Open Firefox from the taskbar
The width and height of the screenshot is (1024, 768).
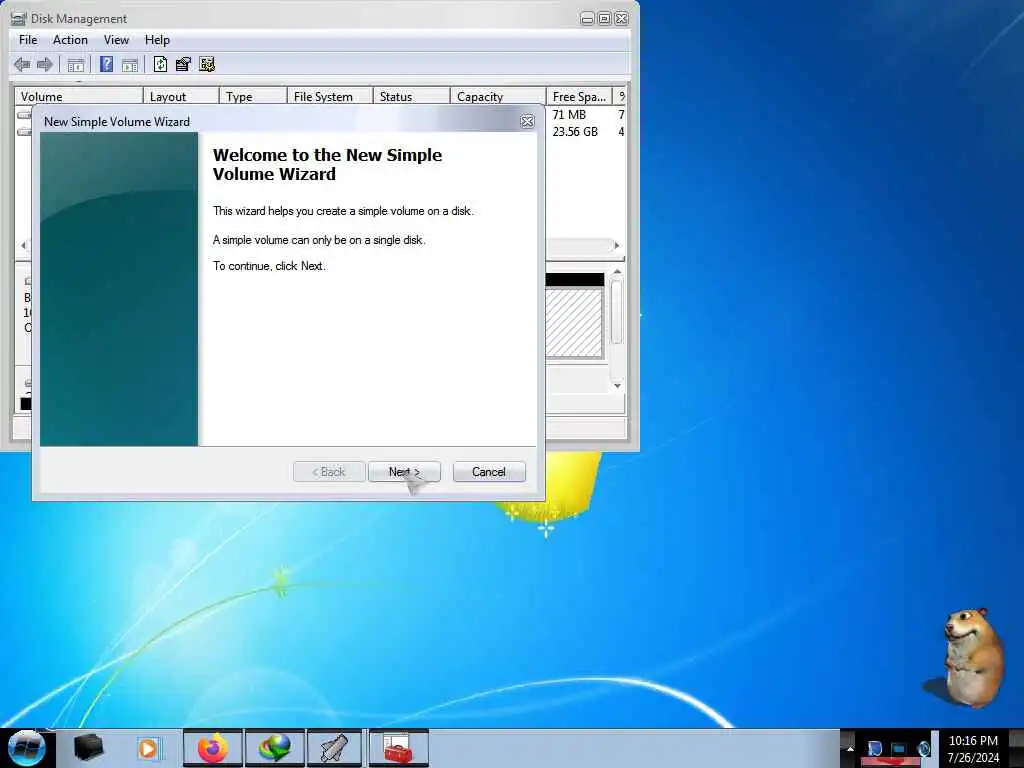(x=213, y=748)
